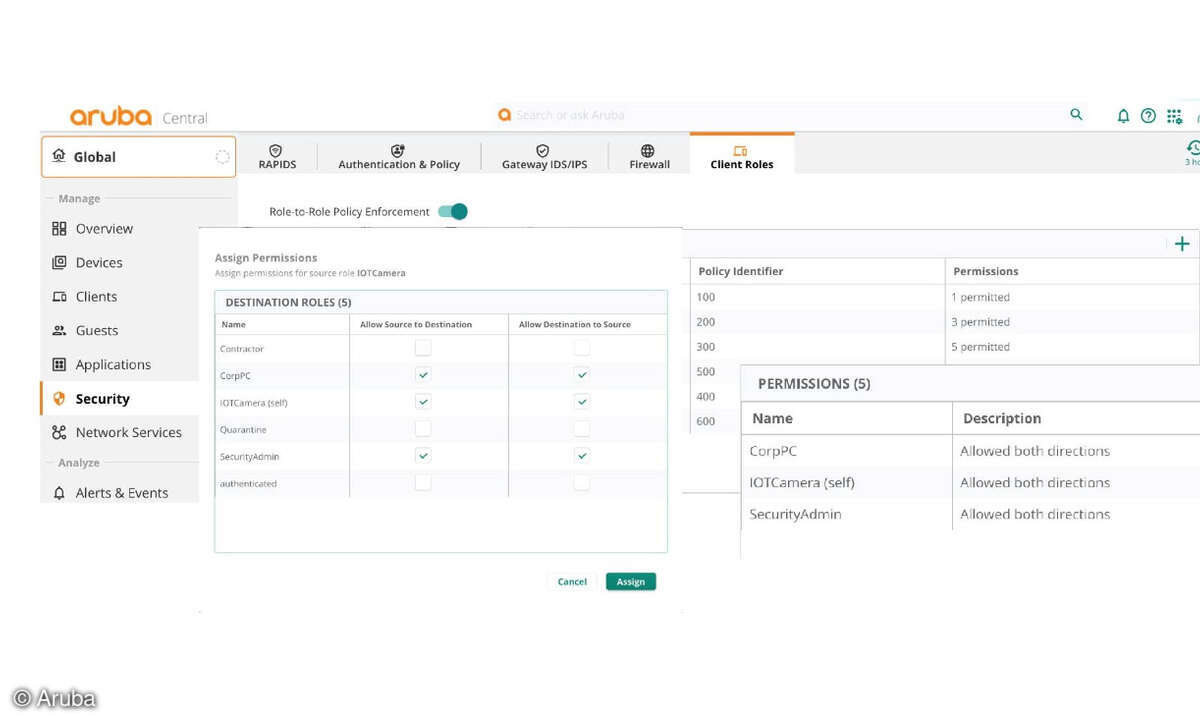Click the Network Services icon
The image size is (1200, 720).
tap(59, 433)
